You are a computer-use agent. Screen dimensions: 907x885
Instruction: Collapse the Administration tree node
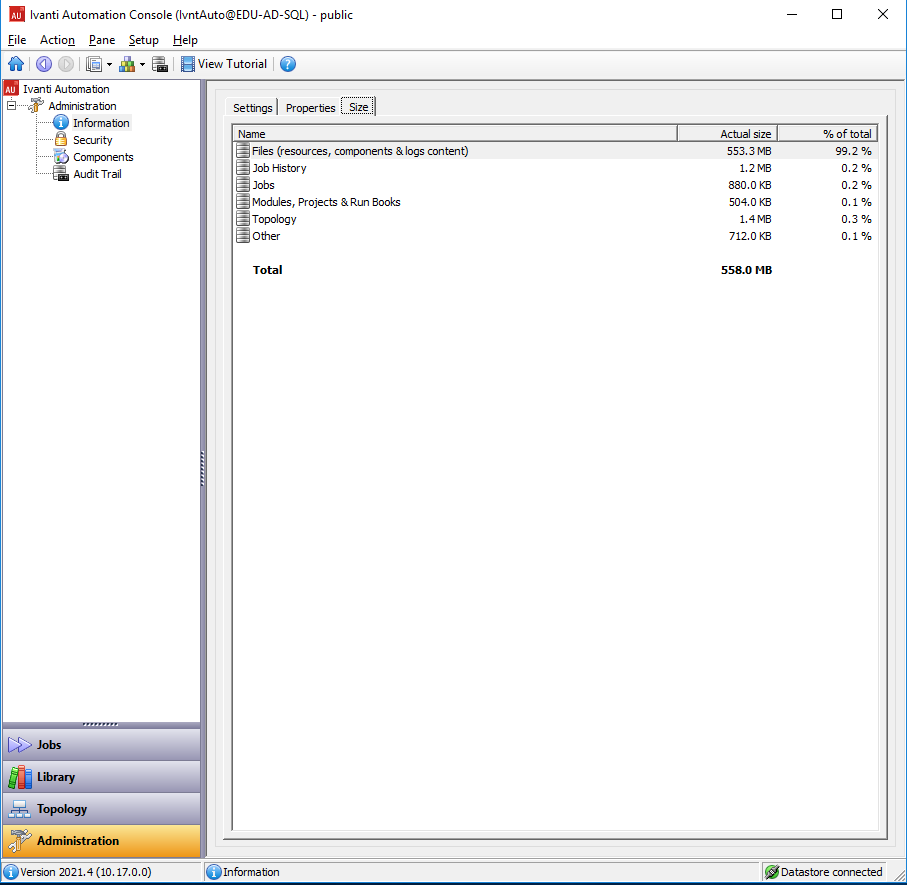(x=11, y=106)
